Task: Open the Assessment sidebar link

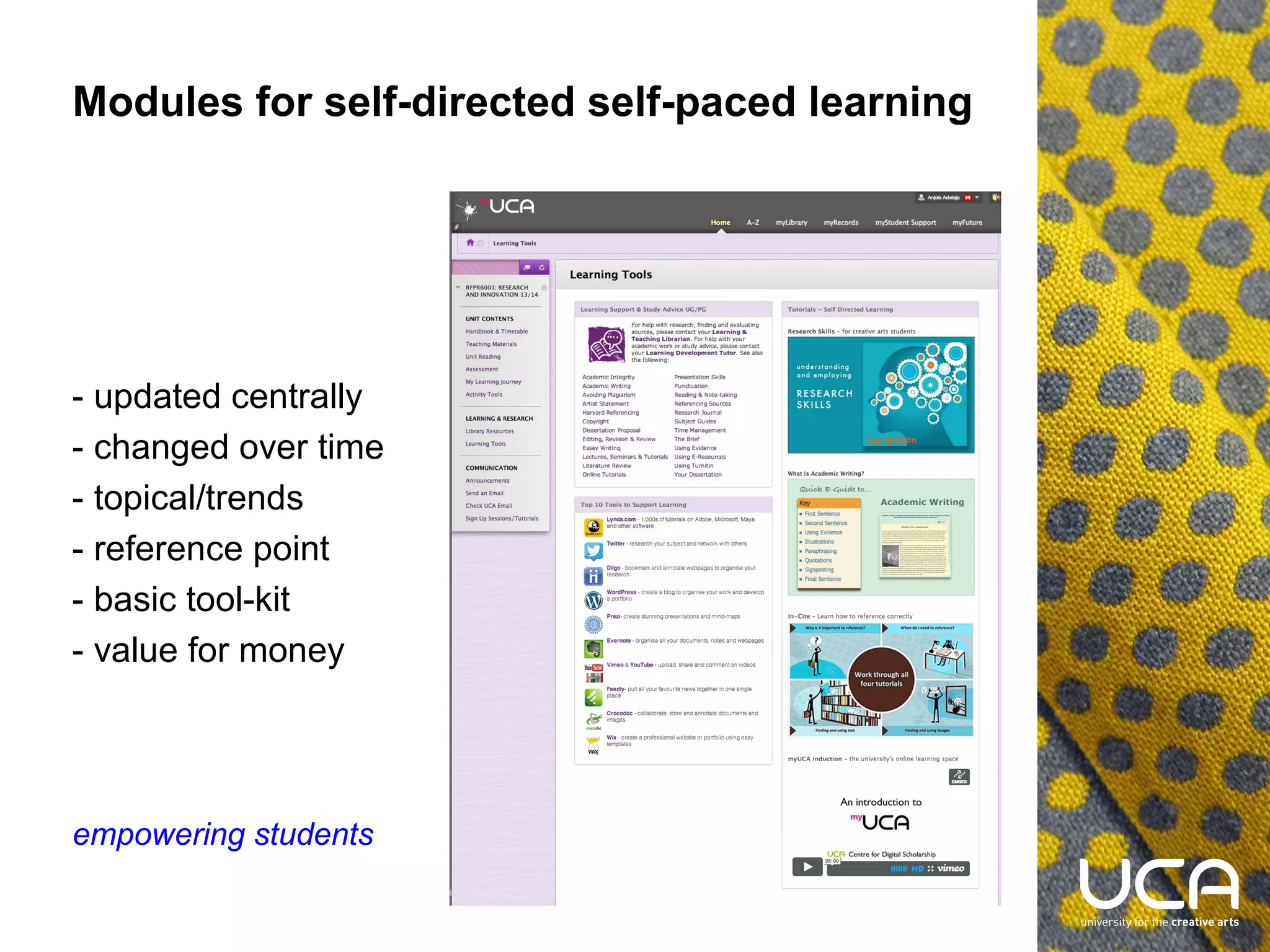Action: [482, 369]
